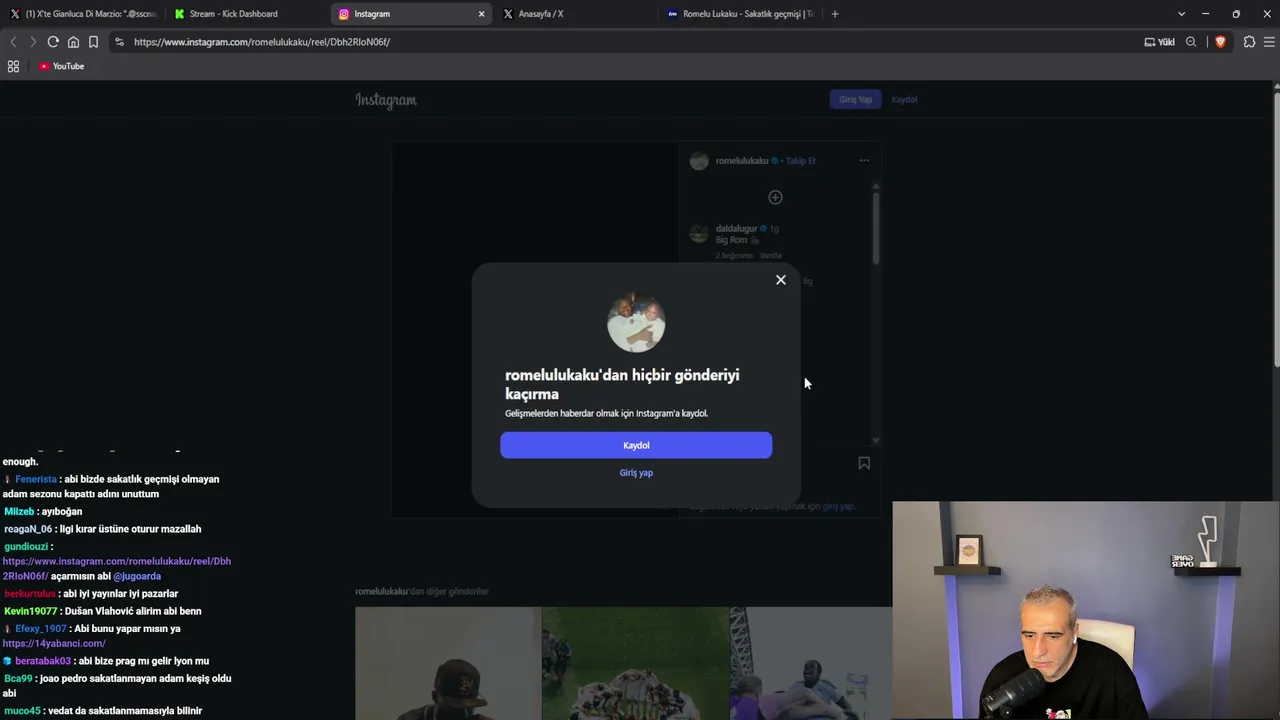Click the Takip Et follow link
Screen dimensions: 1280x720
pos(801,161)
